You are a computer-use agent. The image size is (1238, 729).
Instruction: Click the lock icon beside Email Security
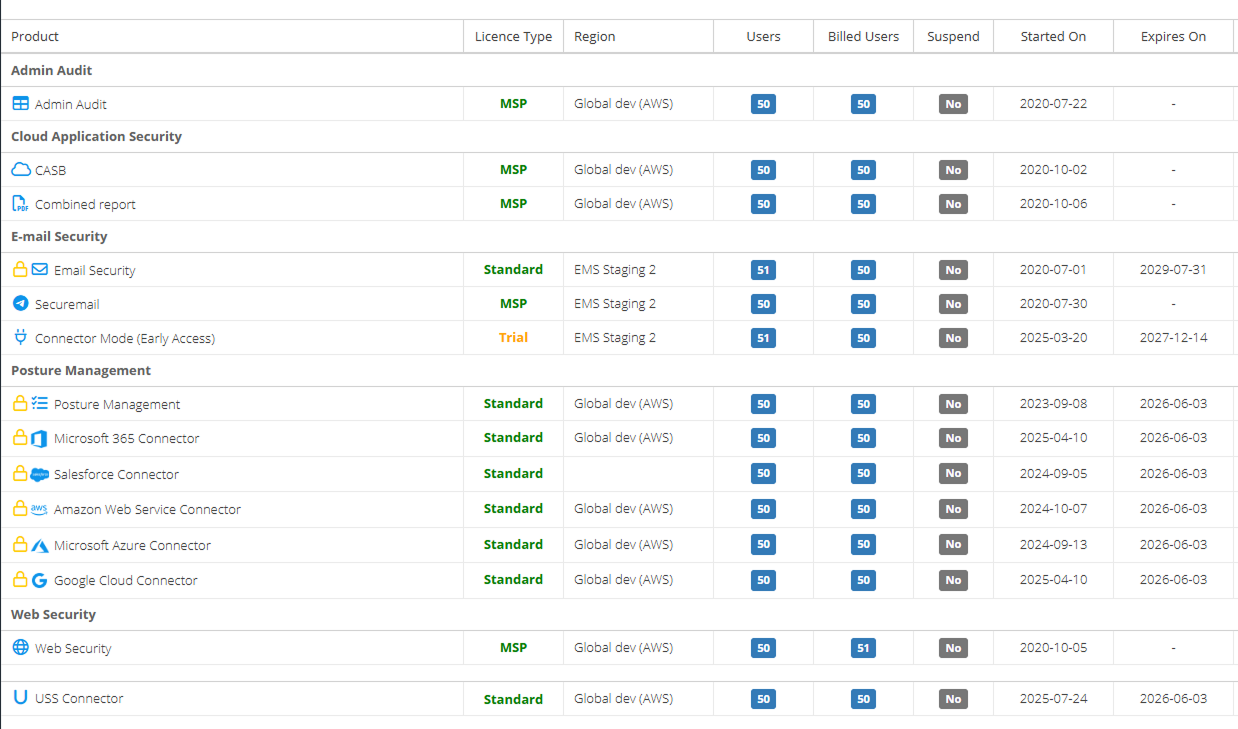click(19, 269)
